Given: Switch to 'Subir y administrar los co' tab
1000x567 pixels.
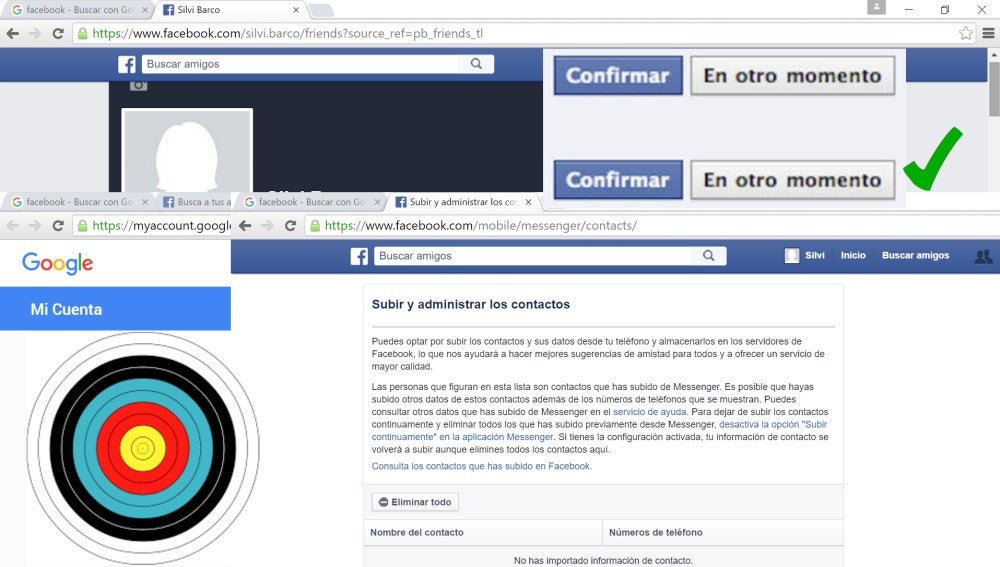Looking at the screenshot, I should click(462, 202).
